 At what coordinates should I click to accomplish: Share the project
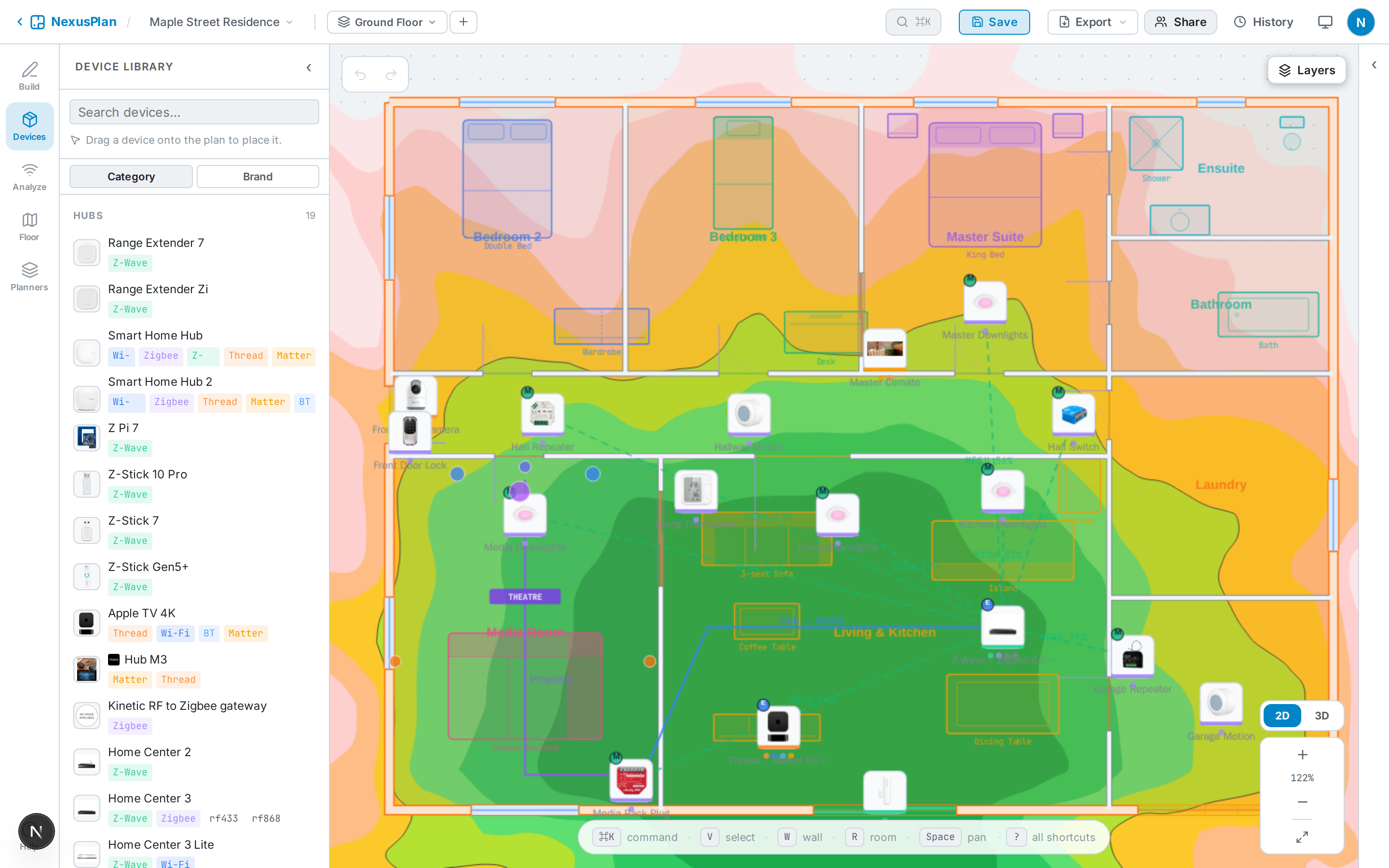[x=1180, y=22]
